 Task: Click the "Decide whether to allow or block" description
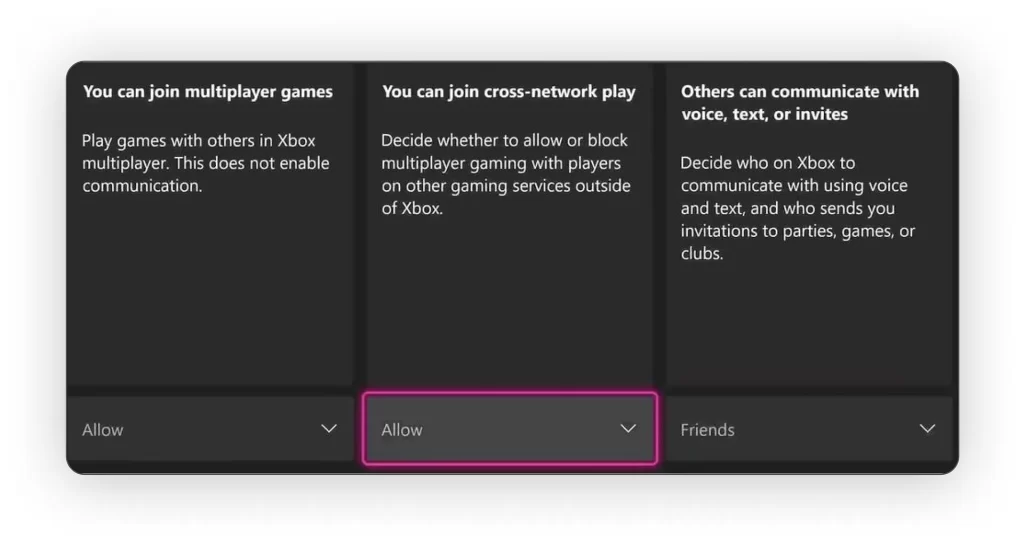click(x=506, y=174)
